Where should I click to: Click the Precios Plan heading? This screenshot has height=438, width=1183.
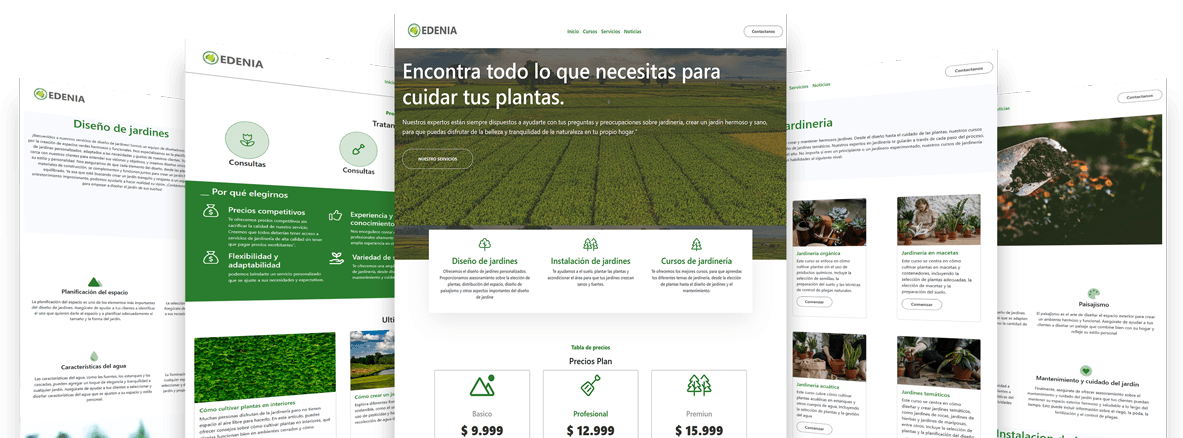click(590, 361)
